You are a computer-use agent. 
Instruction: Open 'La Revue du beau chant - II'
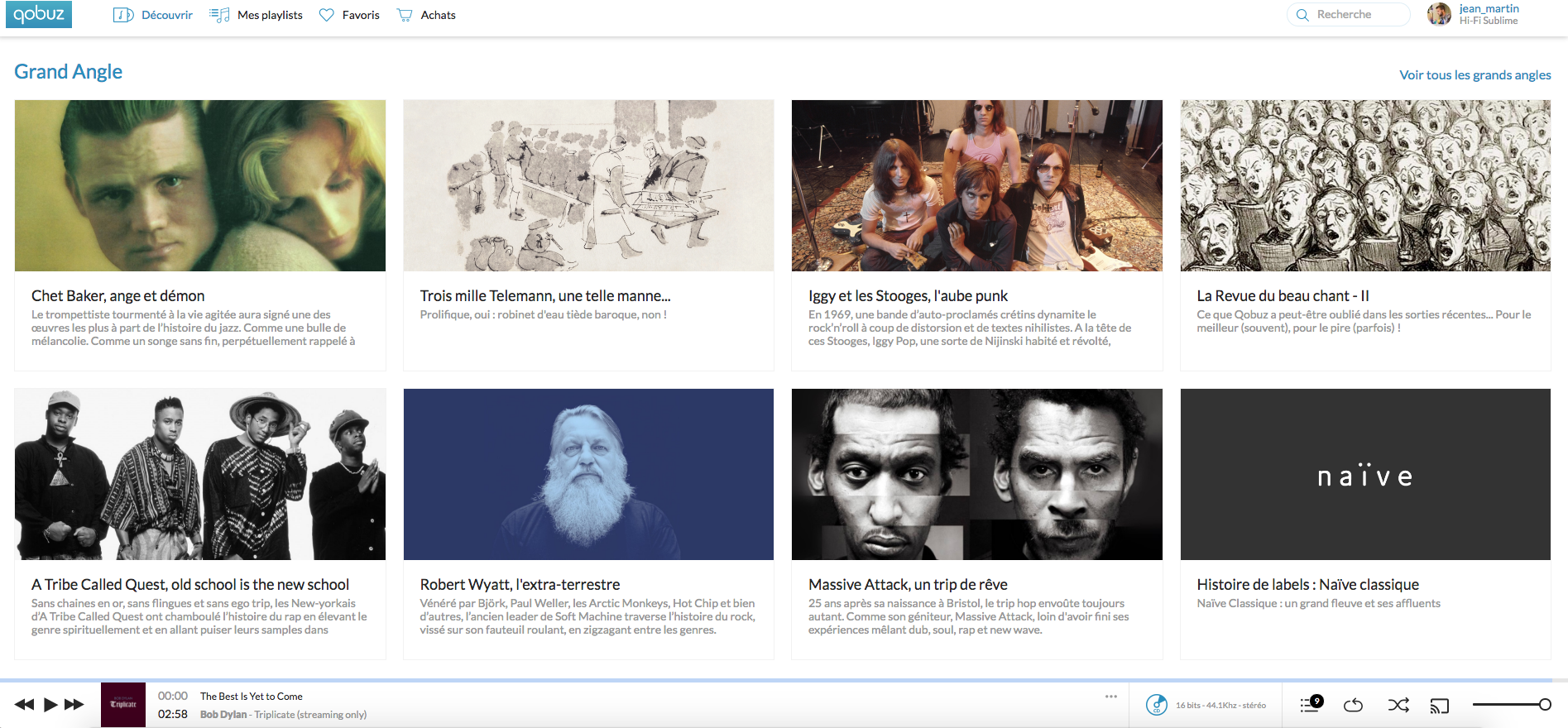tap(1283, 296)
